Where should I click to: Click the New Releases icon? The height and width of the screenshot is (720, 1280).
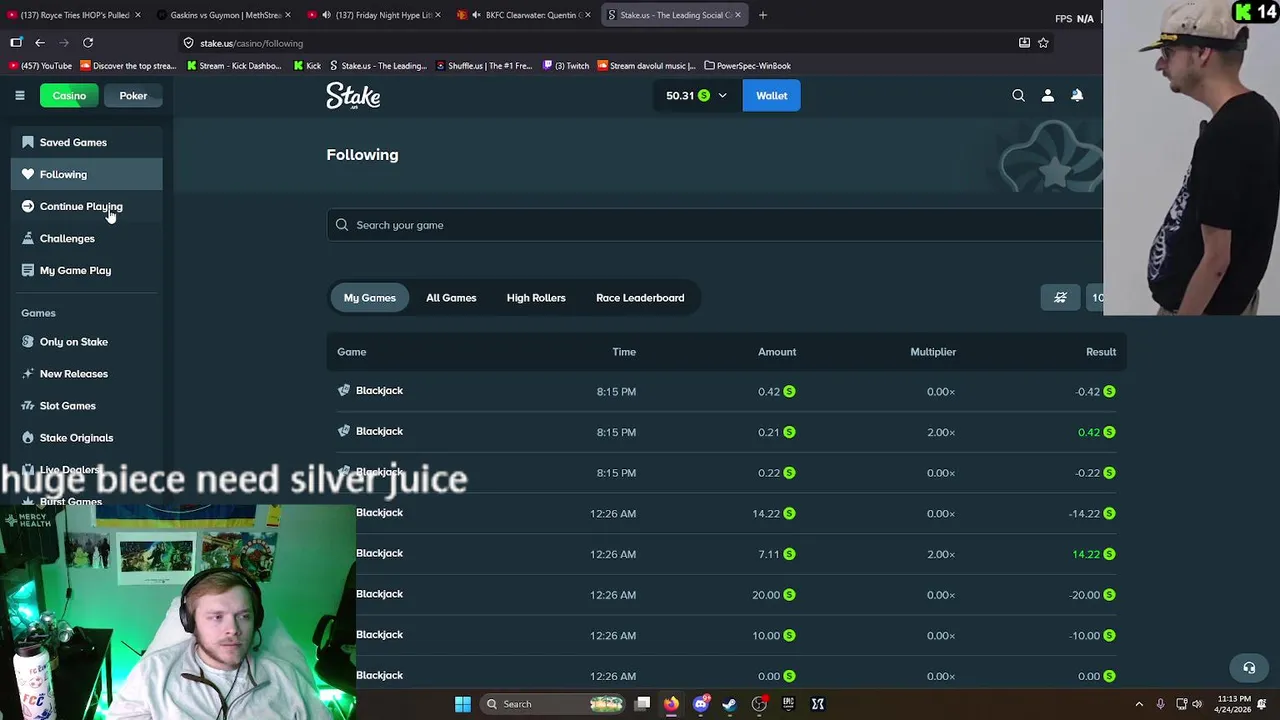[28, 374]
